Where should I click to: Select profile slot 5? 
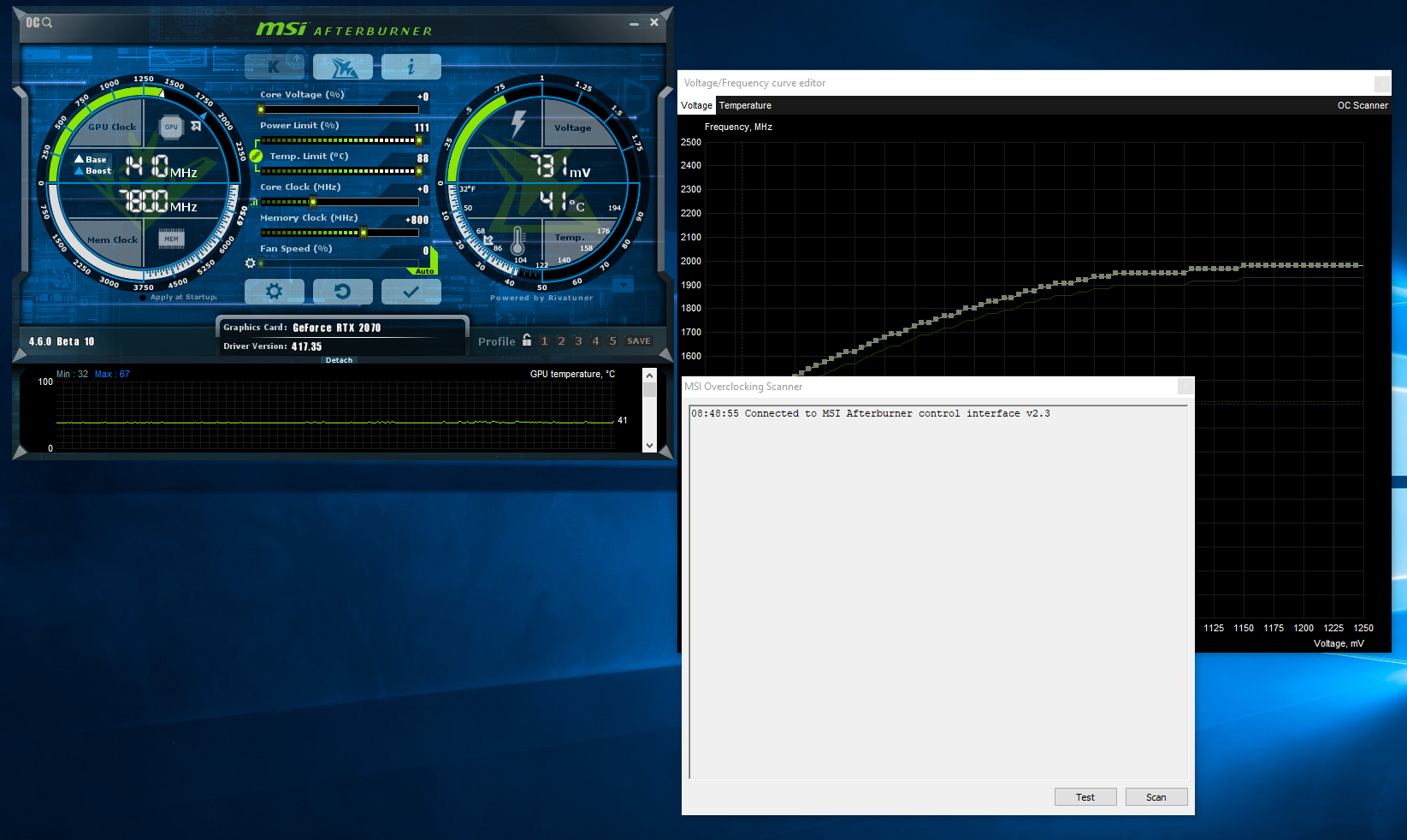[612, 340]
